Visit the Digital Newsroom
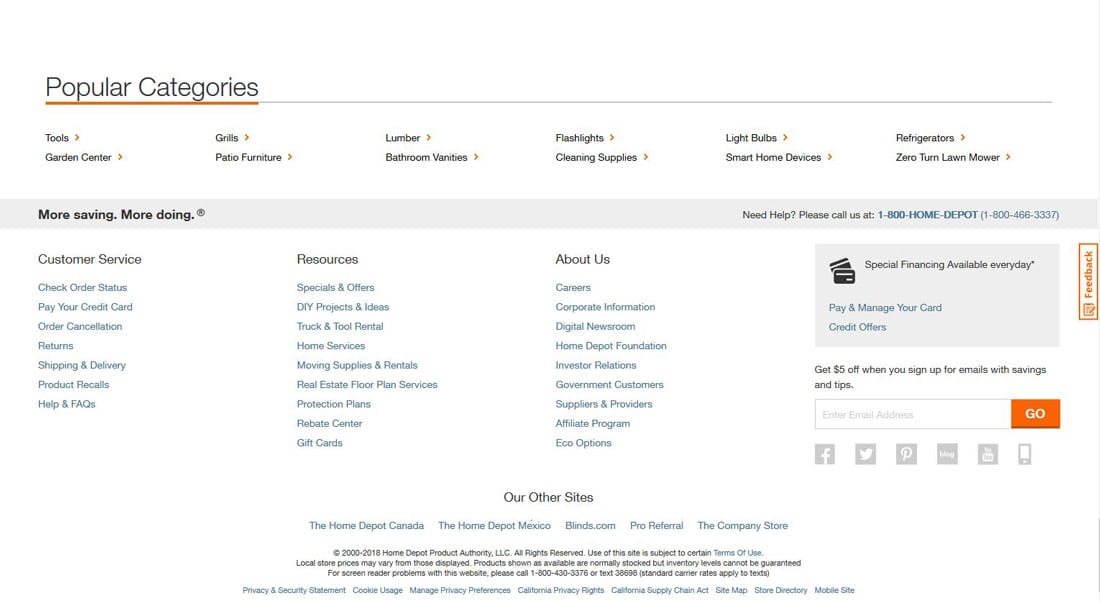The width and height of the screenshot is (1100, 602). pyautogui.click(x=596, y=326)
